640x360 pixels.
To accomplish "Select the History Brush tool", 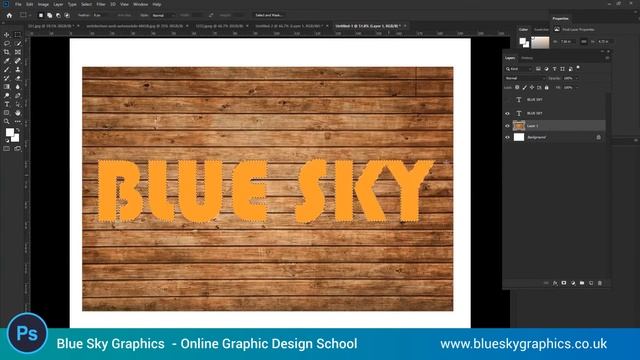I will (x=7, y=78).
